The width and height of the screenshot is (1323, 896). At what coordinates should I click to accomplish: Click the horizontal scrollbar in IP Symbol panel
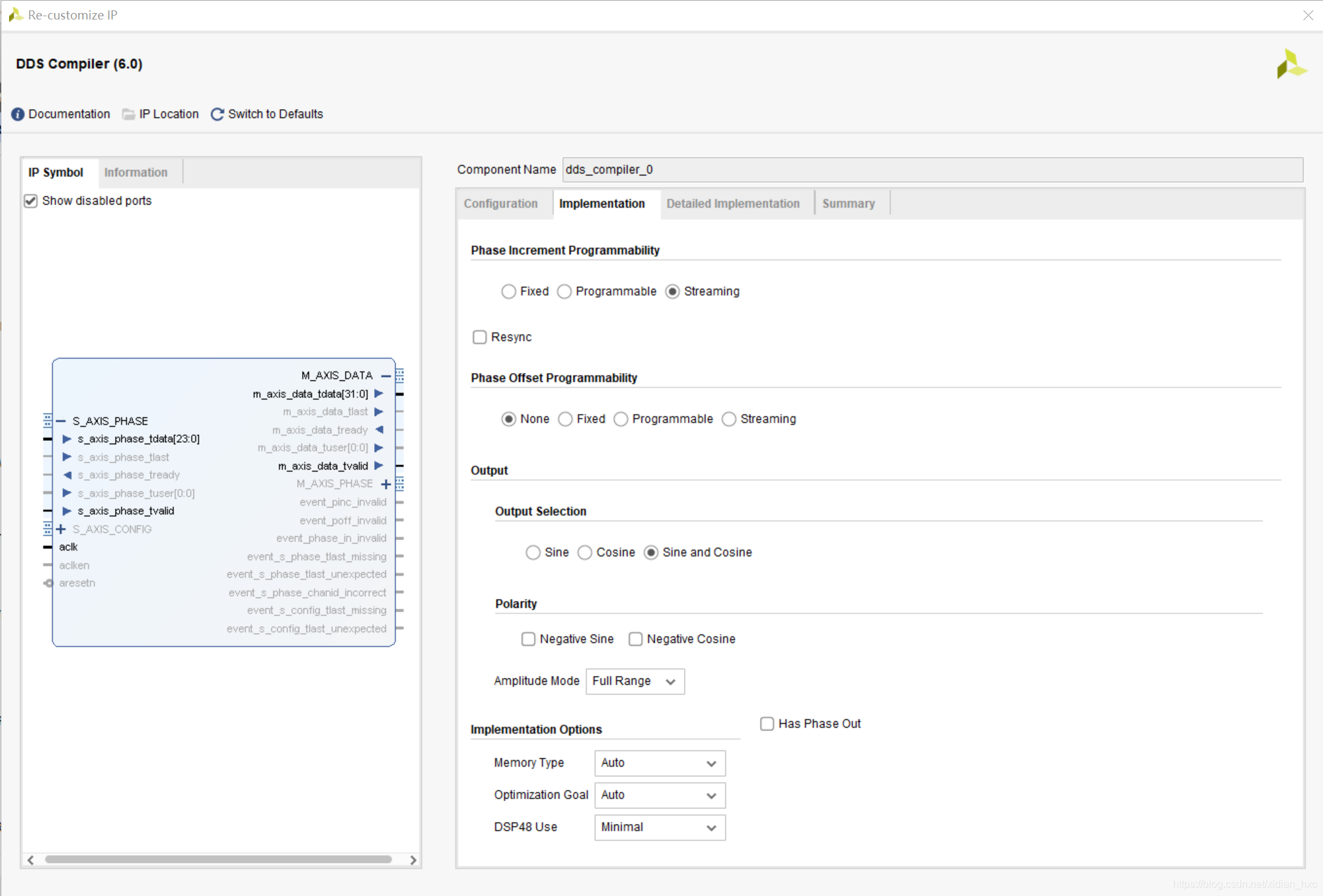tap(218, 860)
